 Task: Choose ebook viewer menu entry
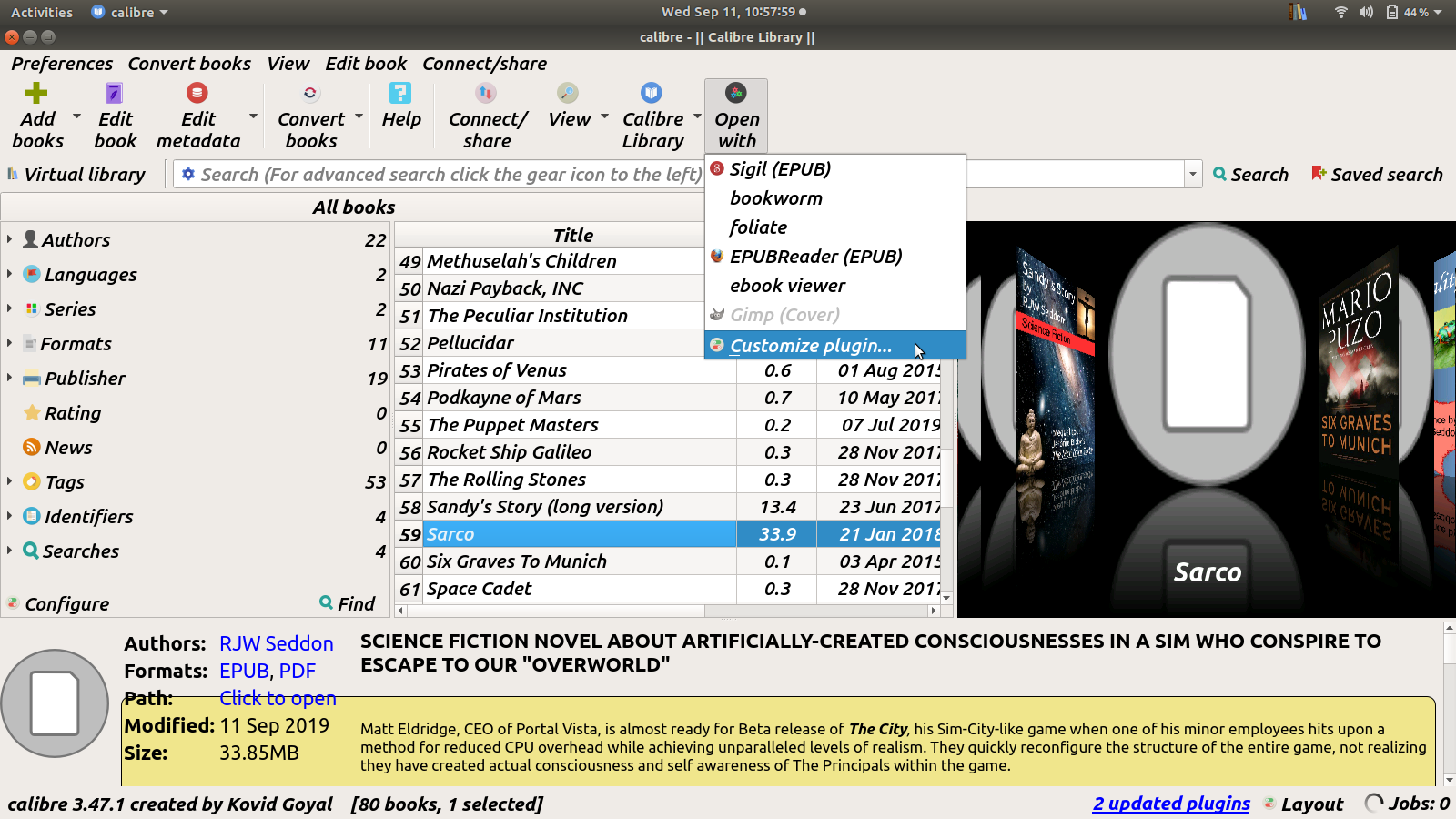(x=834, y=286)
